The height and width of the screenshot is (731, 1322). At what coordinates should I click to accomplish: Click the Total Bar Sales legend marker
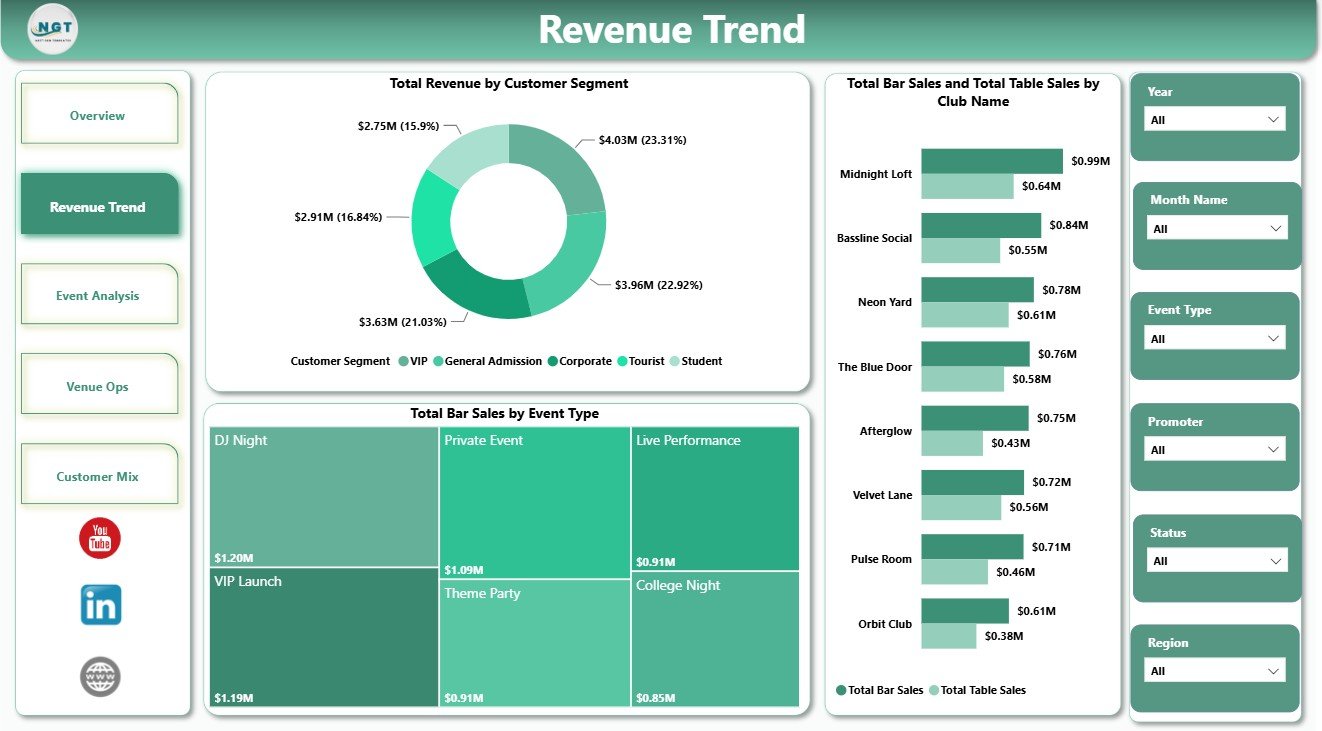tap(841, 690)
